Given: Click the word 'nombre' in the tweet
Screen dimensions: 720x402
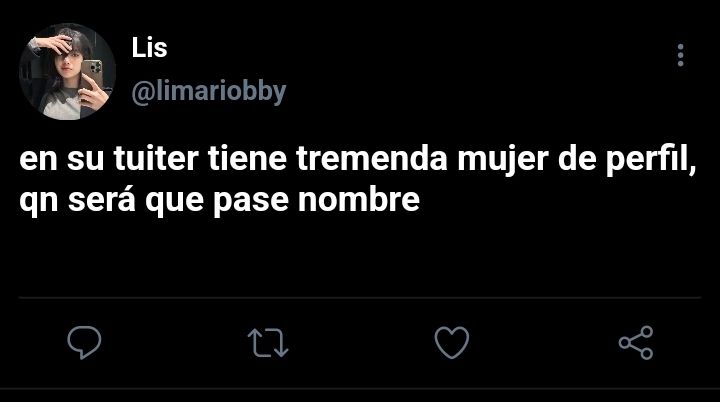Looking at the screenshot, I should coord(359,200).
